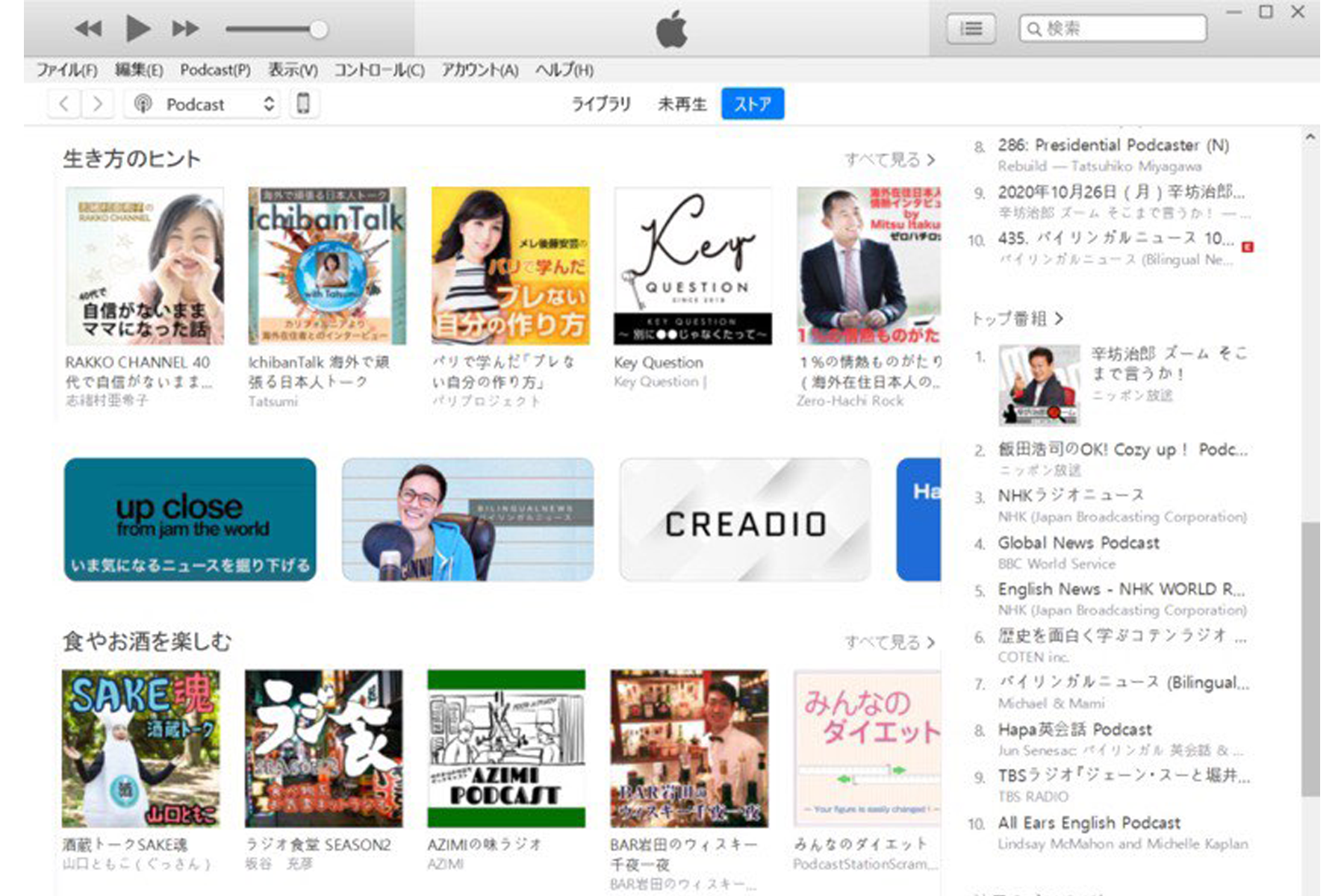This screenshot has width=1344, height=896.
Task: Go back with the left arrow button
Action: (65, 104)
